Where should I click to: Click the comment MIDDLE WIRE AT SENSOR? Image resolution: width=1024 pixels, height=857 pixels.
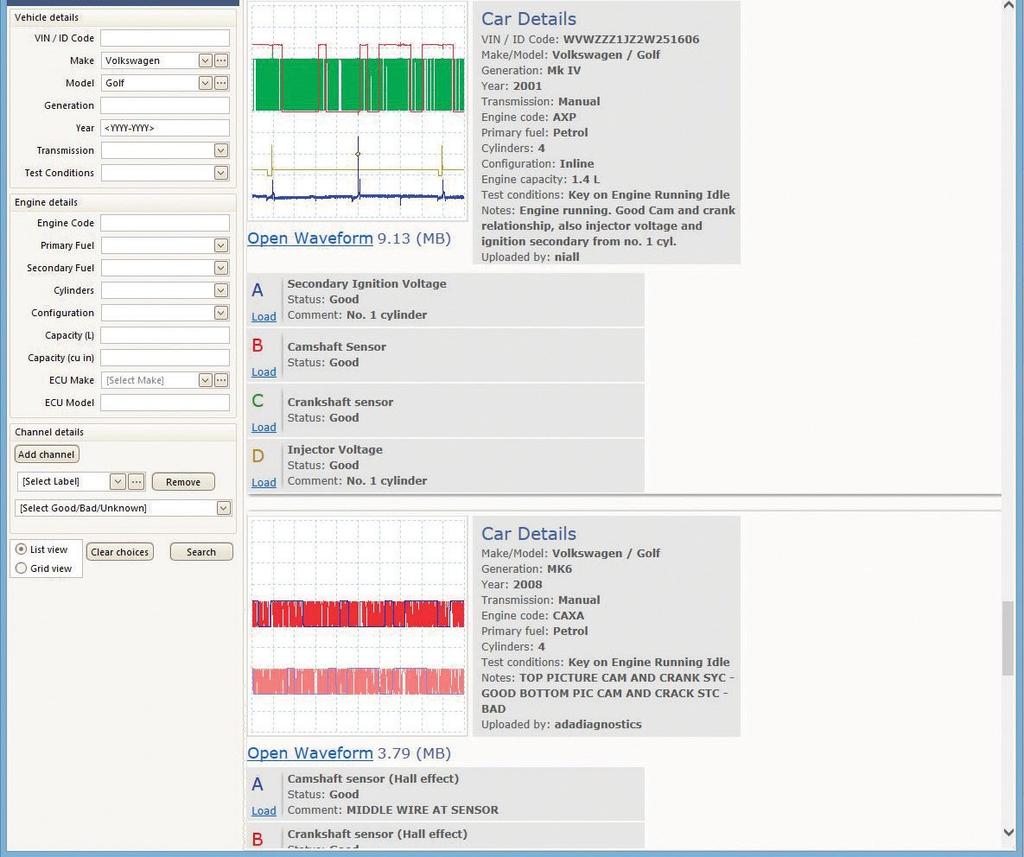point(422,810)
